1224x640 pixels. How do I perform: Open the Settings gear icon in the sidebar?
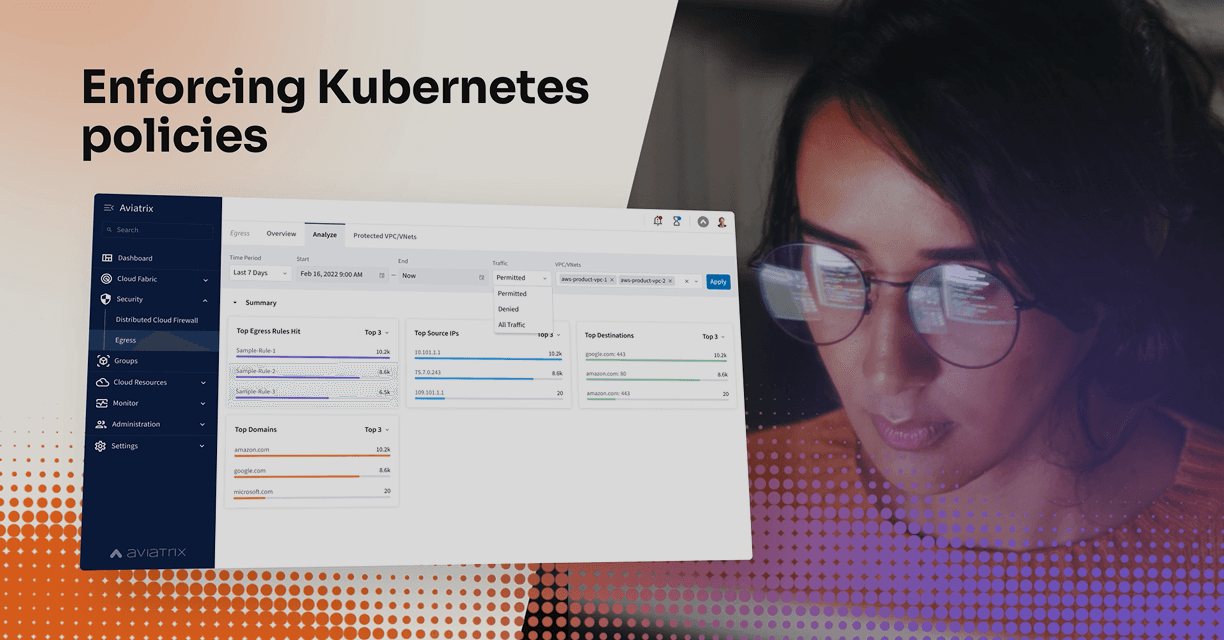103,446
